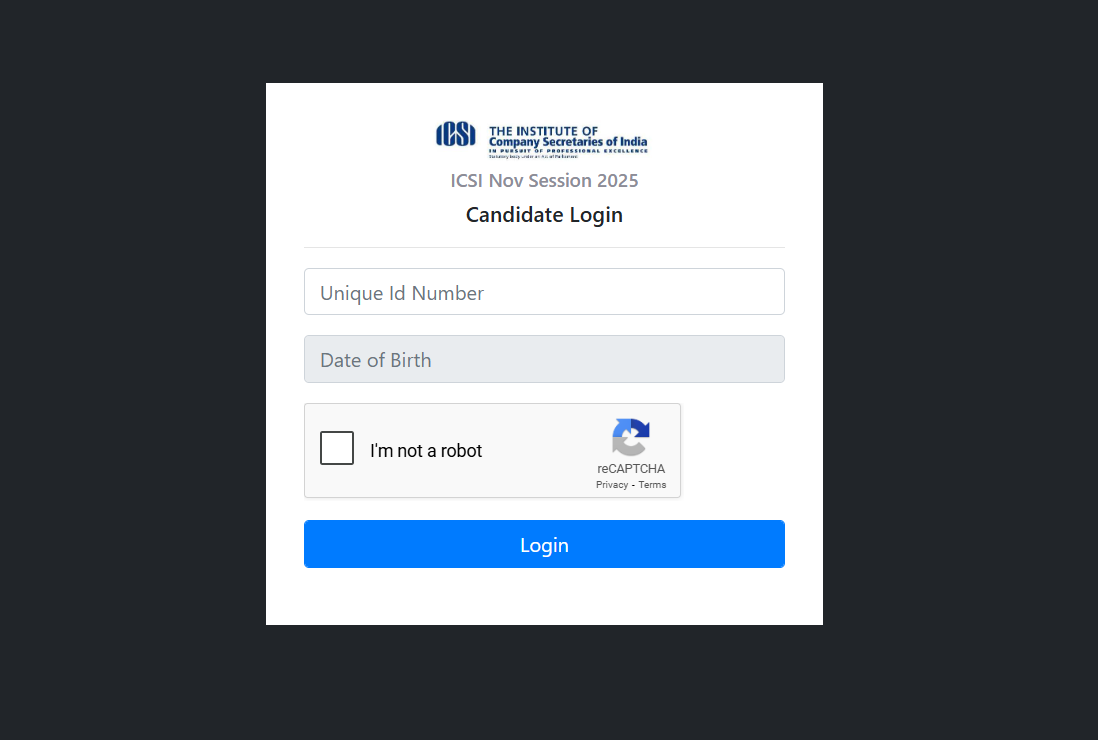1098x740 pixels.
Task: Tick the "I'm not a robot" checkbox
Action: tap(337, 448)
